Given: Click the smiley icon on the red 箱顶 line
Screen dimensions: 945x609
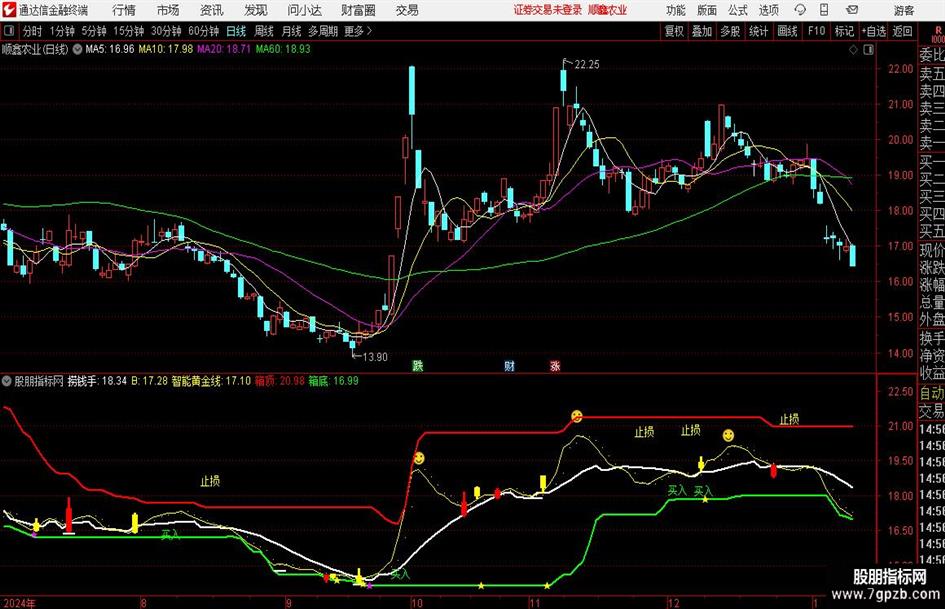Looking at the screenshot, I should point(577,416).
